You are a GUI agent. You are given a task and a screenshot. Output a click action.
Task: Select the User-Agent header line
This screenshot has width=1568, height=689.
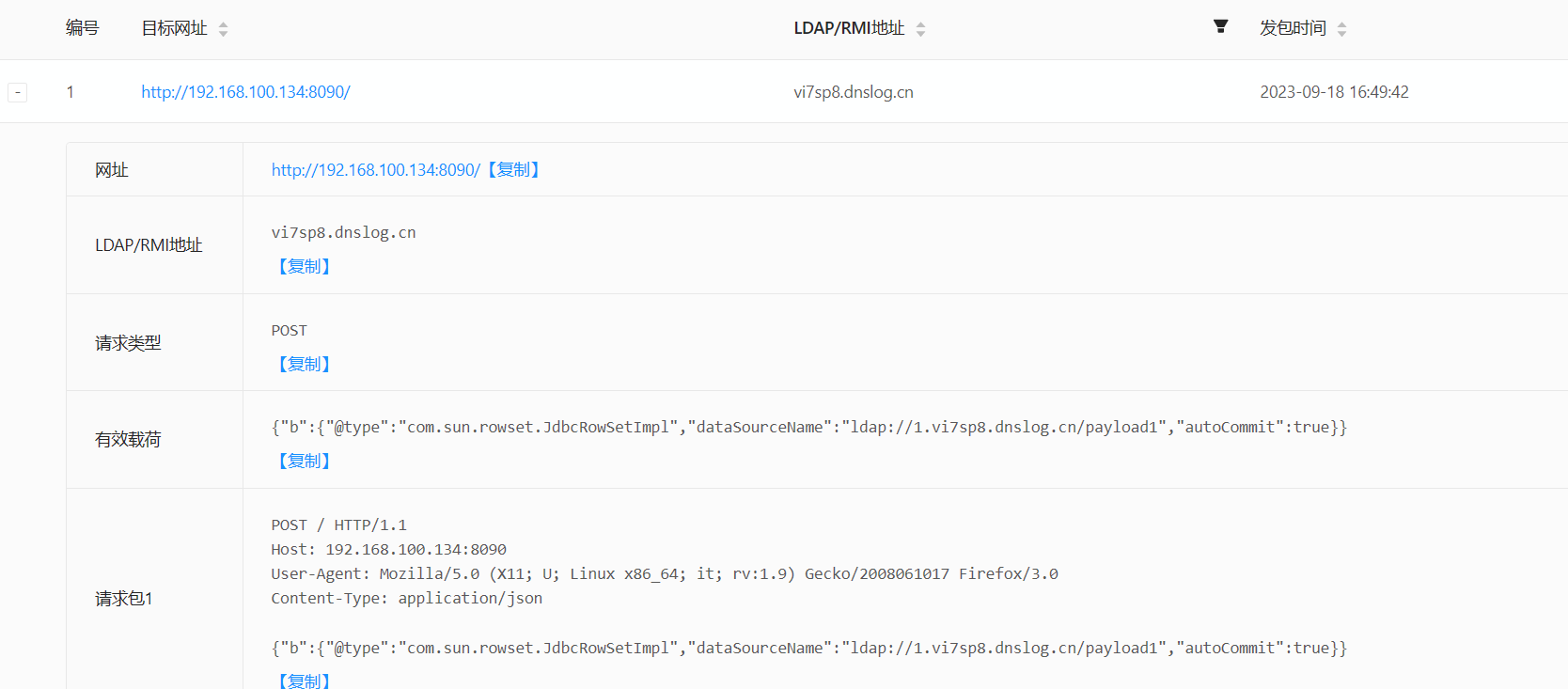[665, 573]
